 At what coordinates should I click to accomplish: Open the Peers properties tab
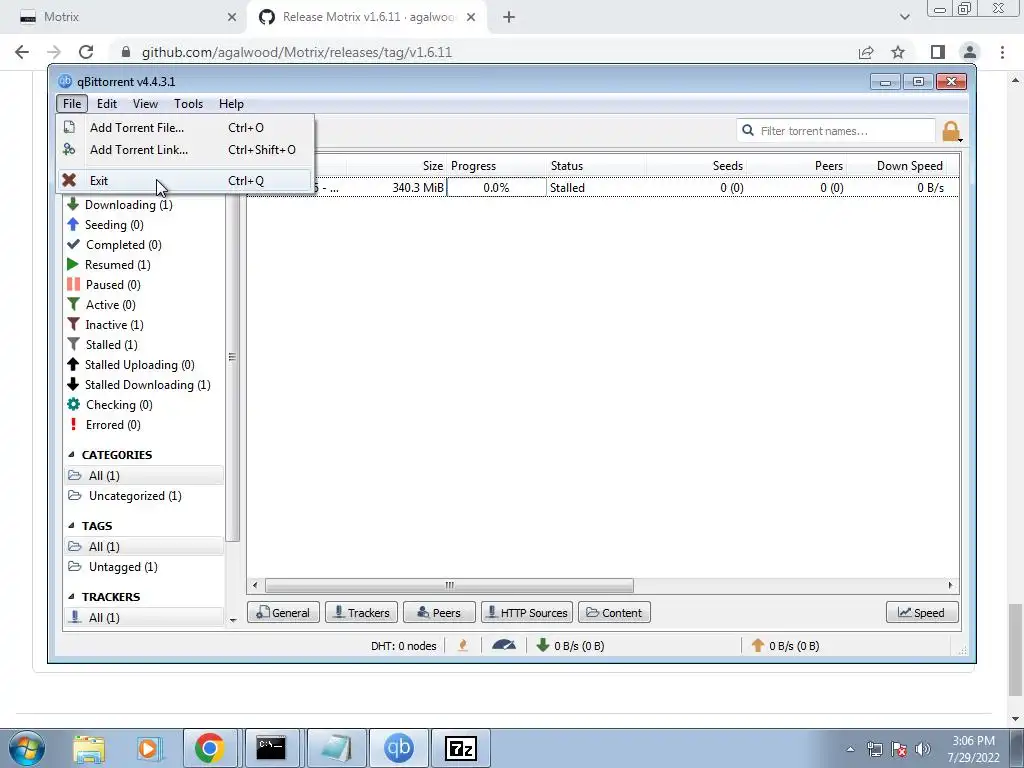[x=440, y=613]
